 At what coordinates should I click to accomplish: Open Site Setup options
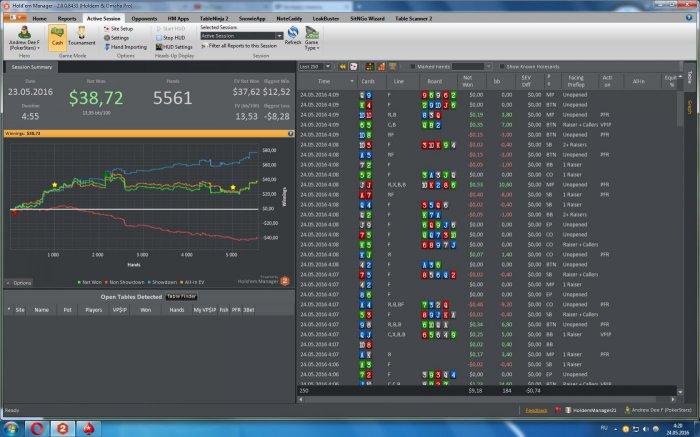(x=126, y=29)
